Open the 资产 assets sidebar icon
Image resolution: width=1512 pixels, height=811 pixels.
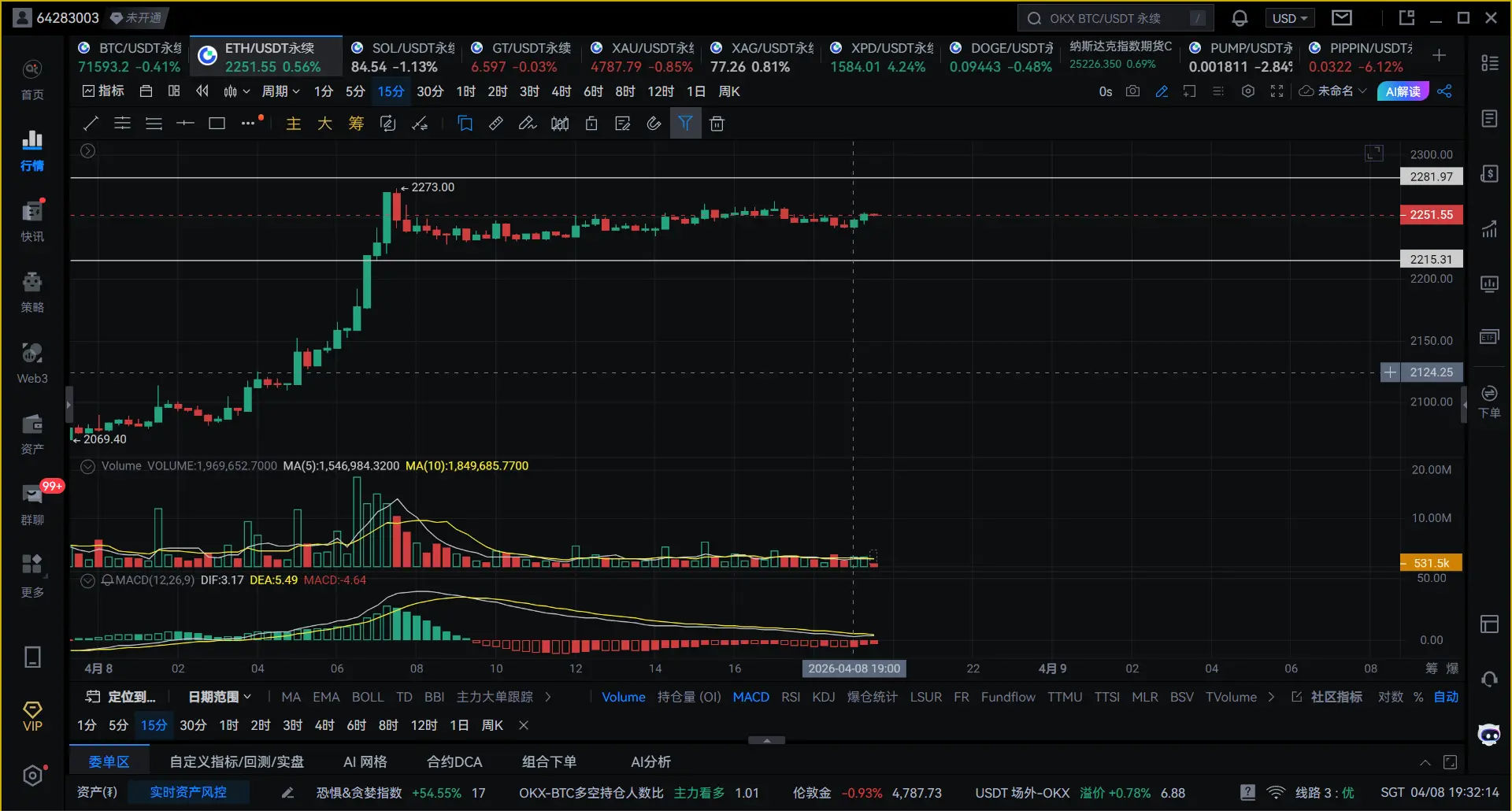pos(32,434)
